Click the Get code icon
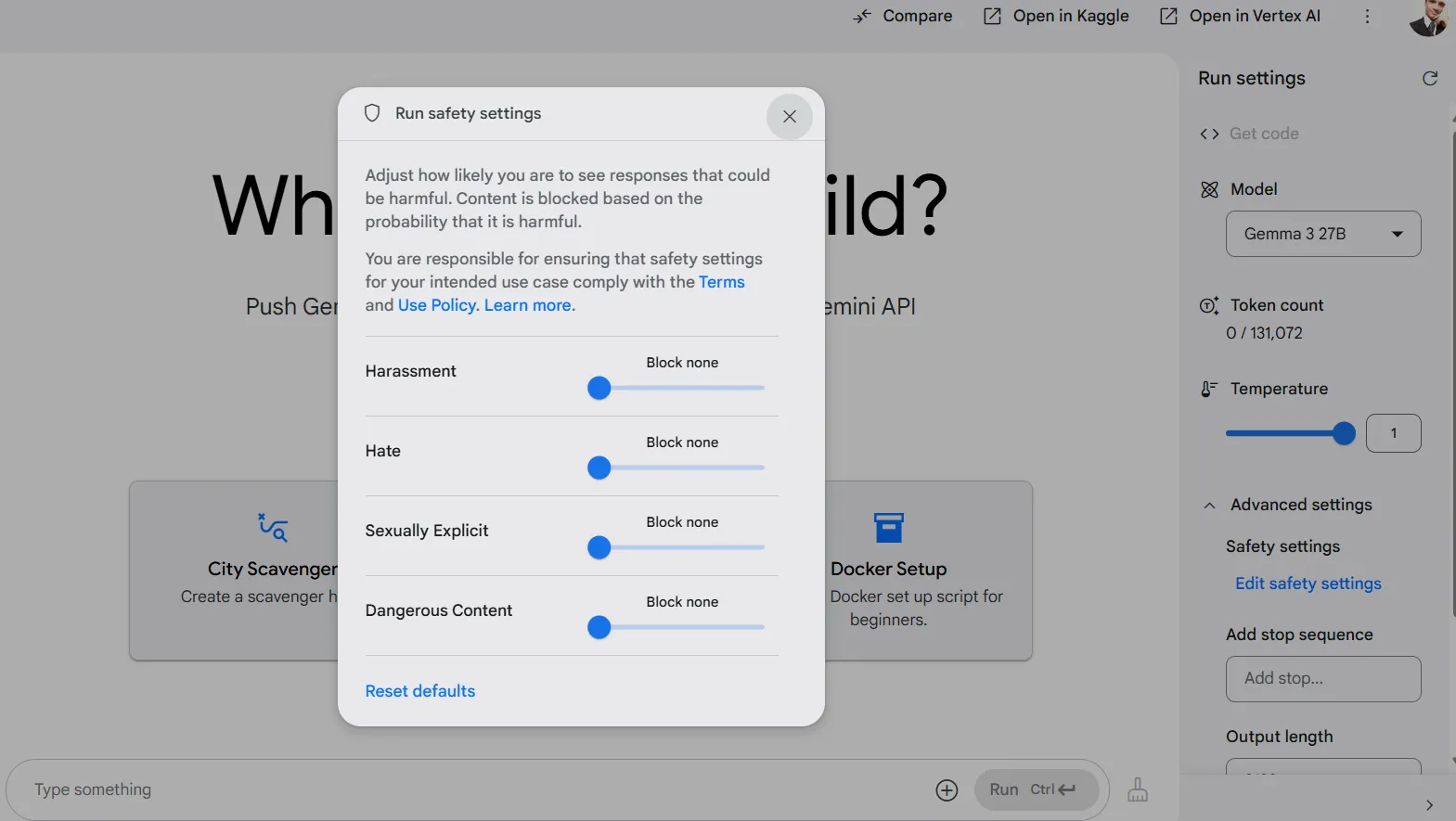This screenshot has width=1456, height=821. (1209, 134)
